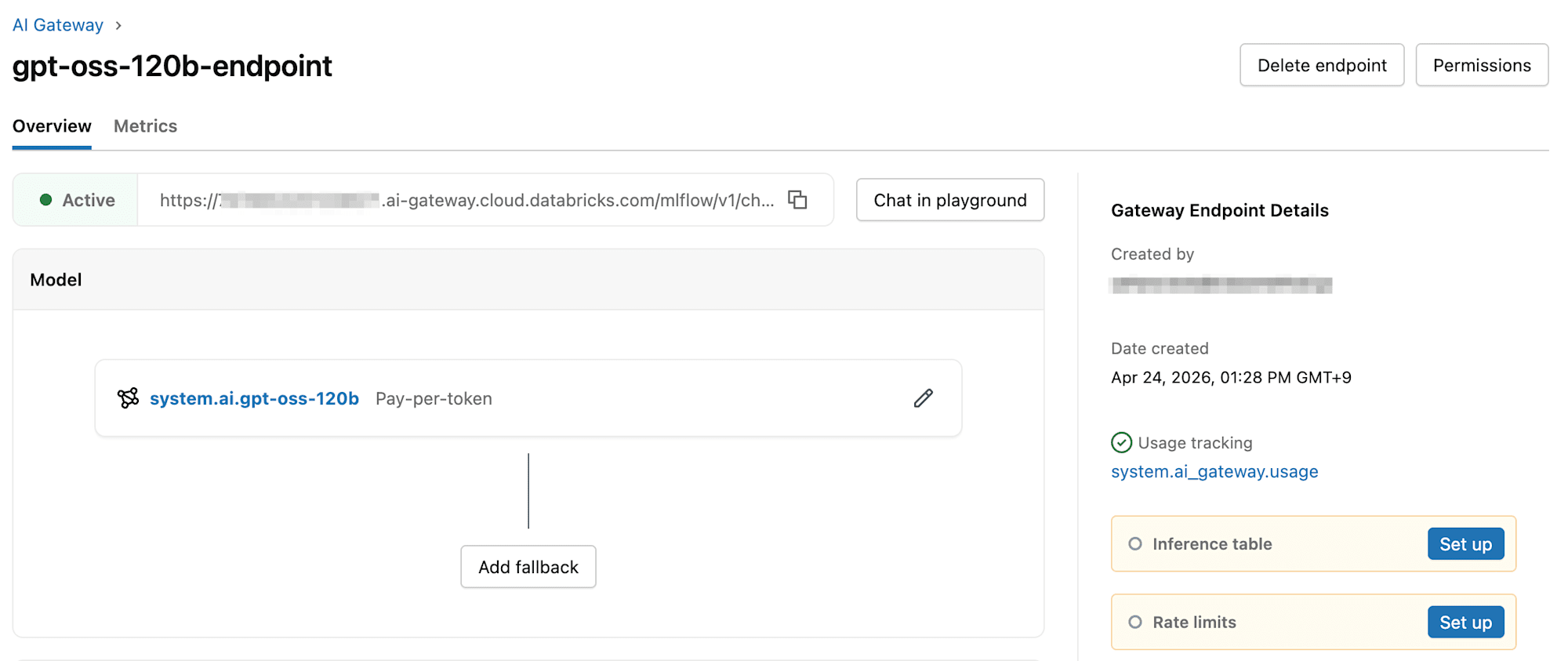This screenshot has width=1568, height=661.
Task: Click the Inference table status circle
Action: 1134,544
